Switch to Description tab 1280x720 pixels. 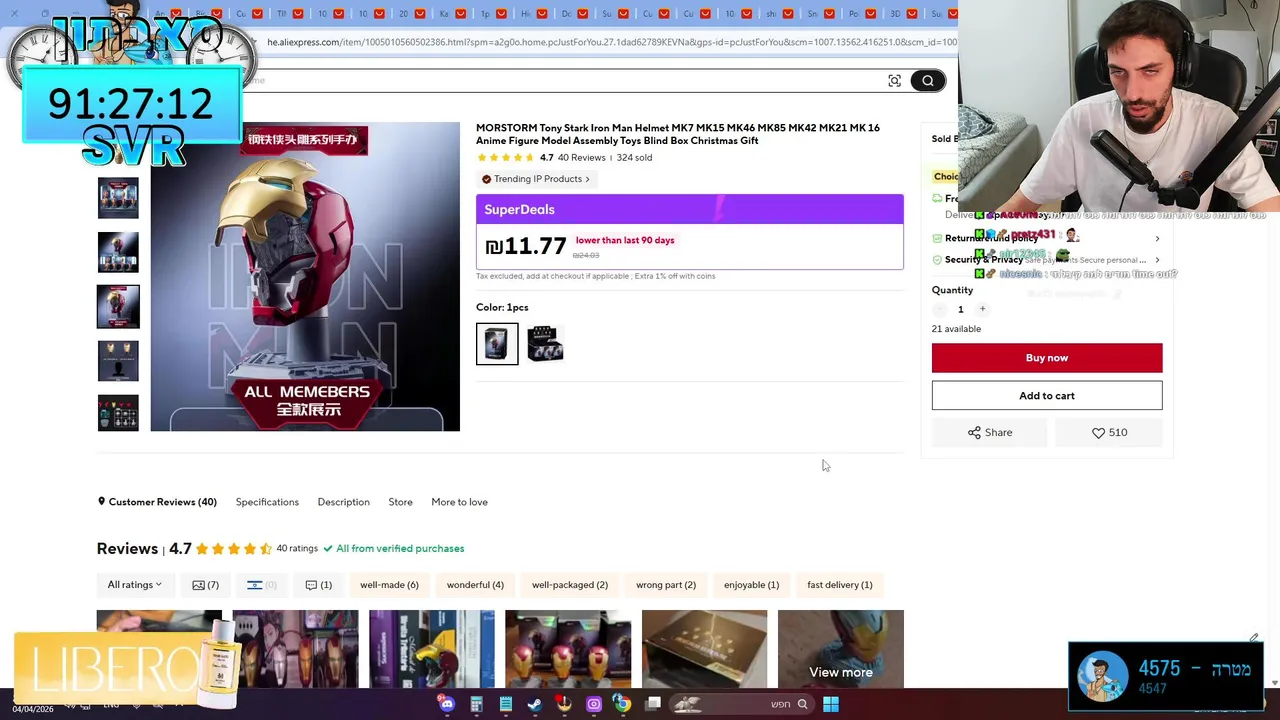point(343,502)
